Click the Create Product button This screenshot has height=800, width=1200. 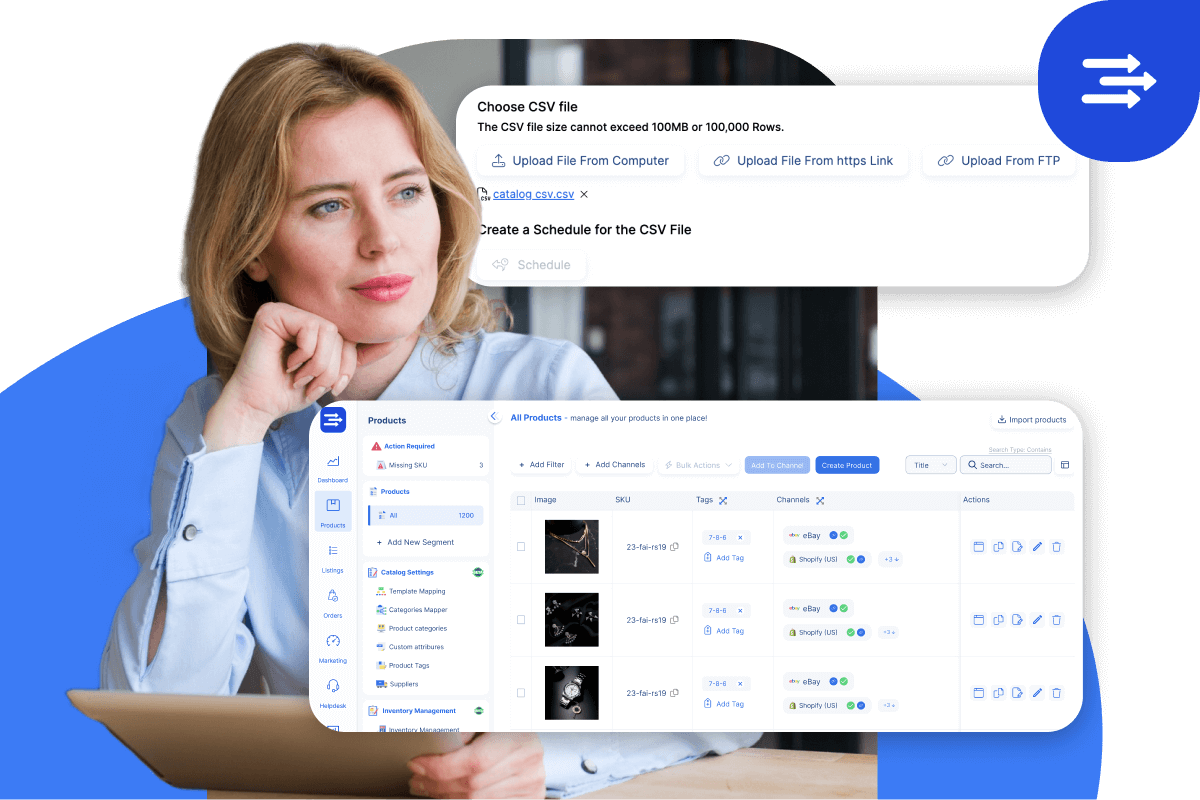(x=847, y=464)
